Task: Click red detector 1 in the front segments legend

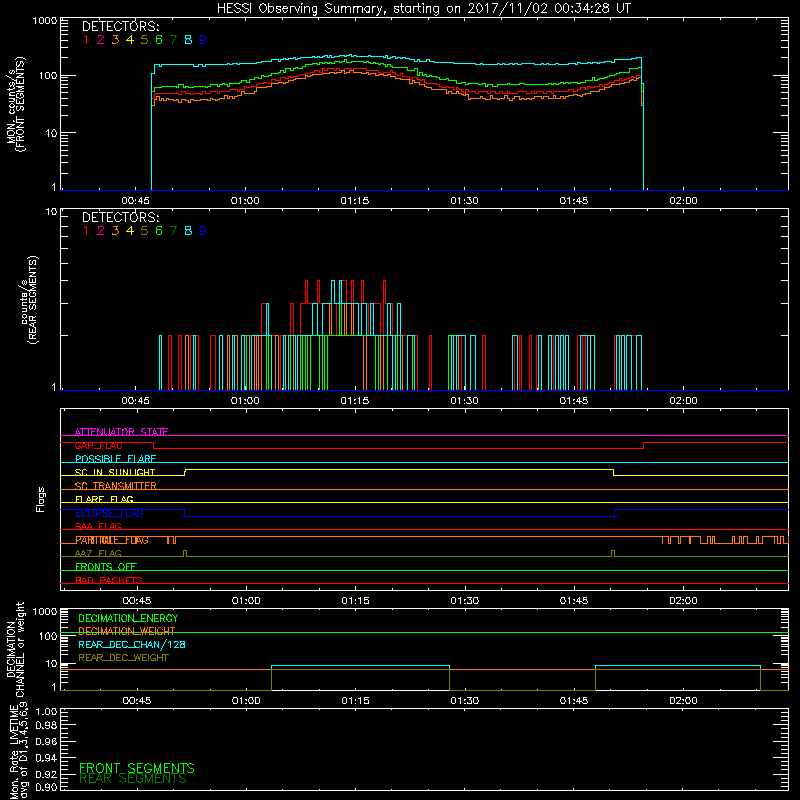Action: coord(86,40)
